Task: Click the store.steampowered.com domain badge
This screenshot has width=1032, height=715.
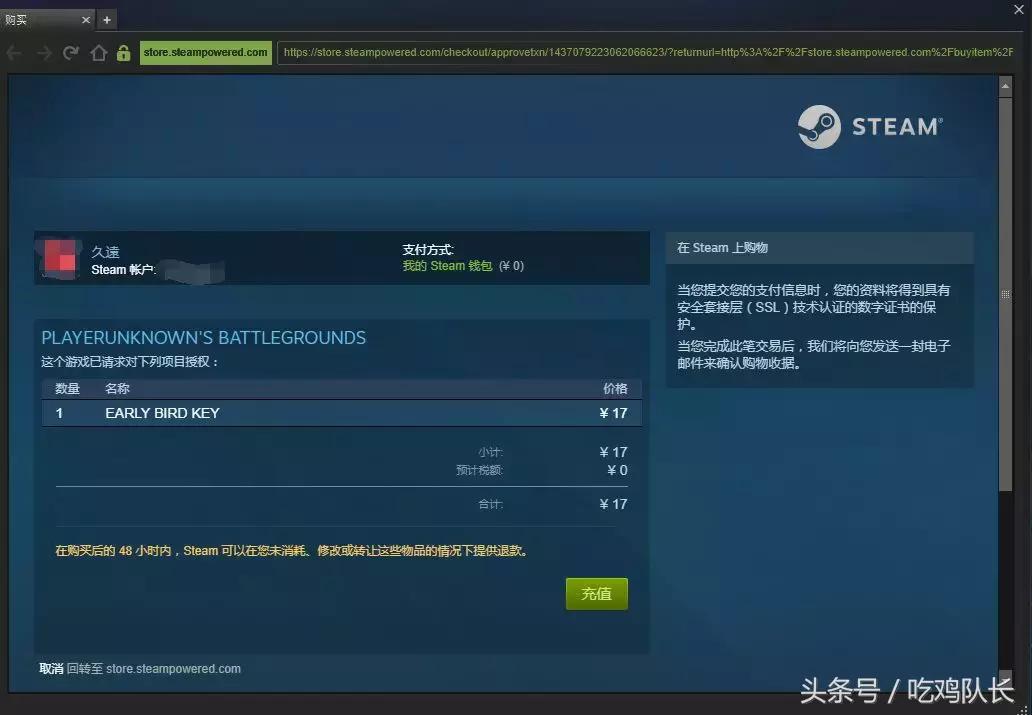Action: (205, 53)
